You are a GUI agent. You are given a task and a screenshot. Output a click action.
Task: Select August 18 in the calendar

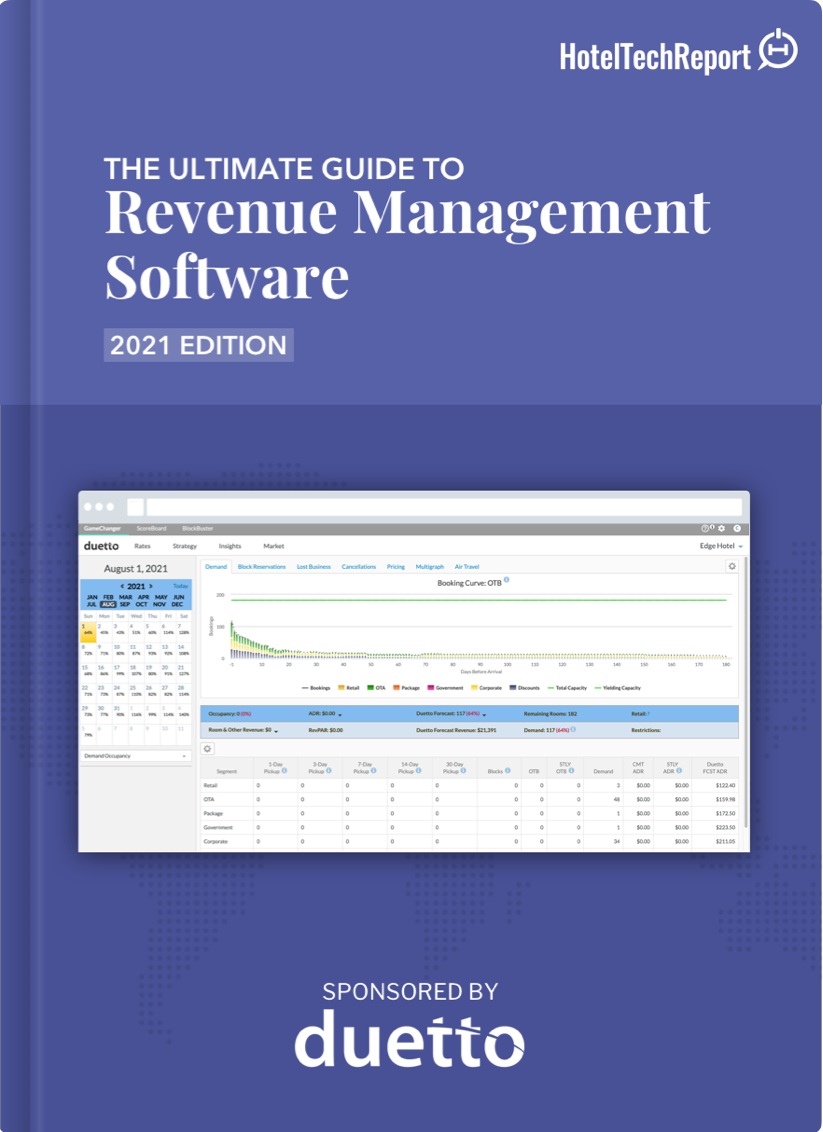tap(136, 671)
